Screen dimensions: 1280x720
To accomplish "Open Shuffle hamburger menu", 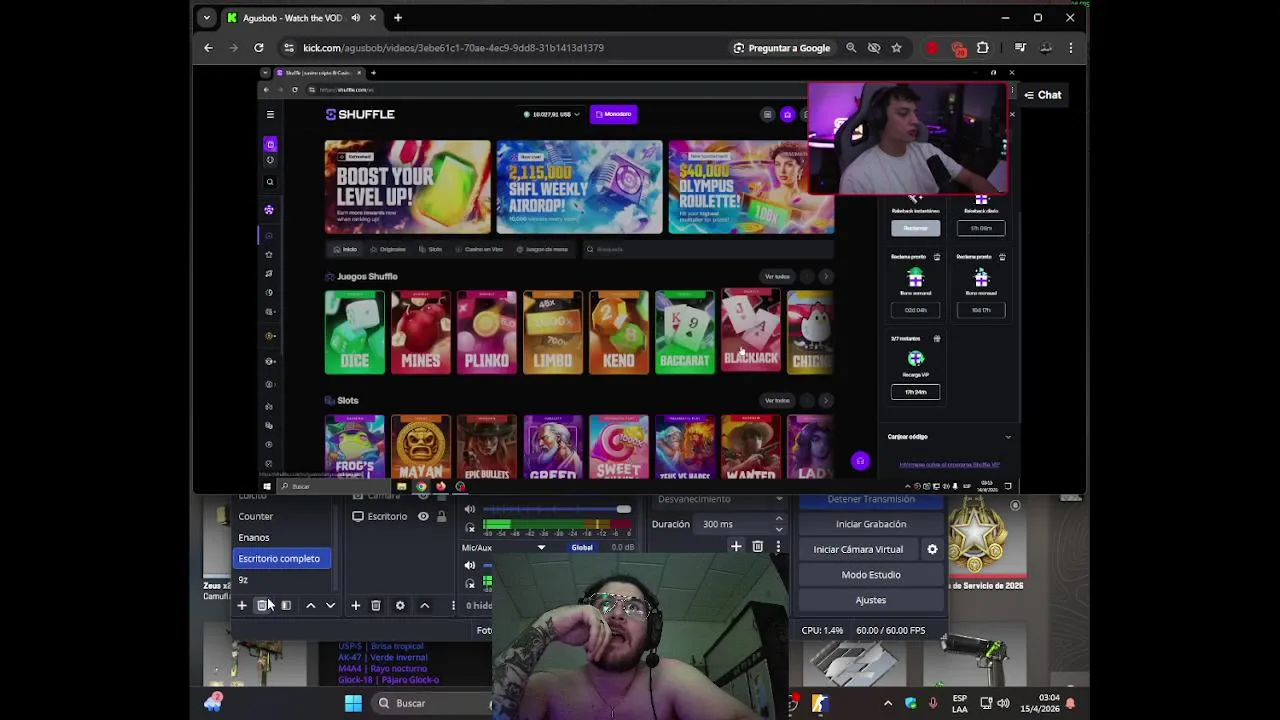I will point(270,114).
